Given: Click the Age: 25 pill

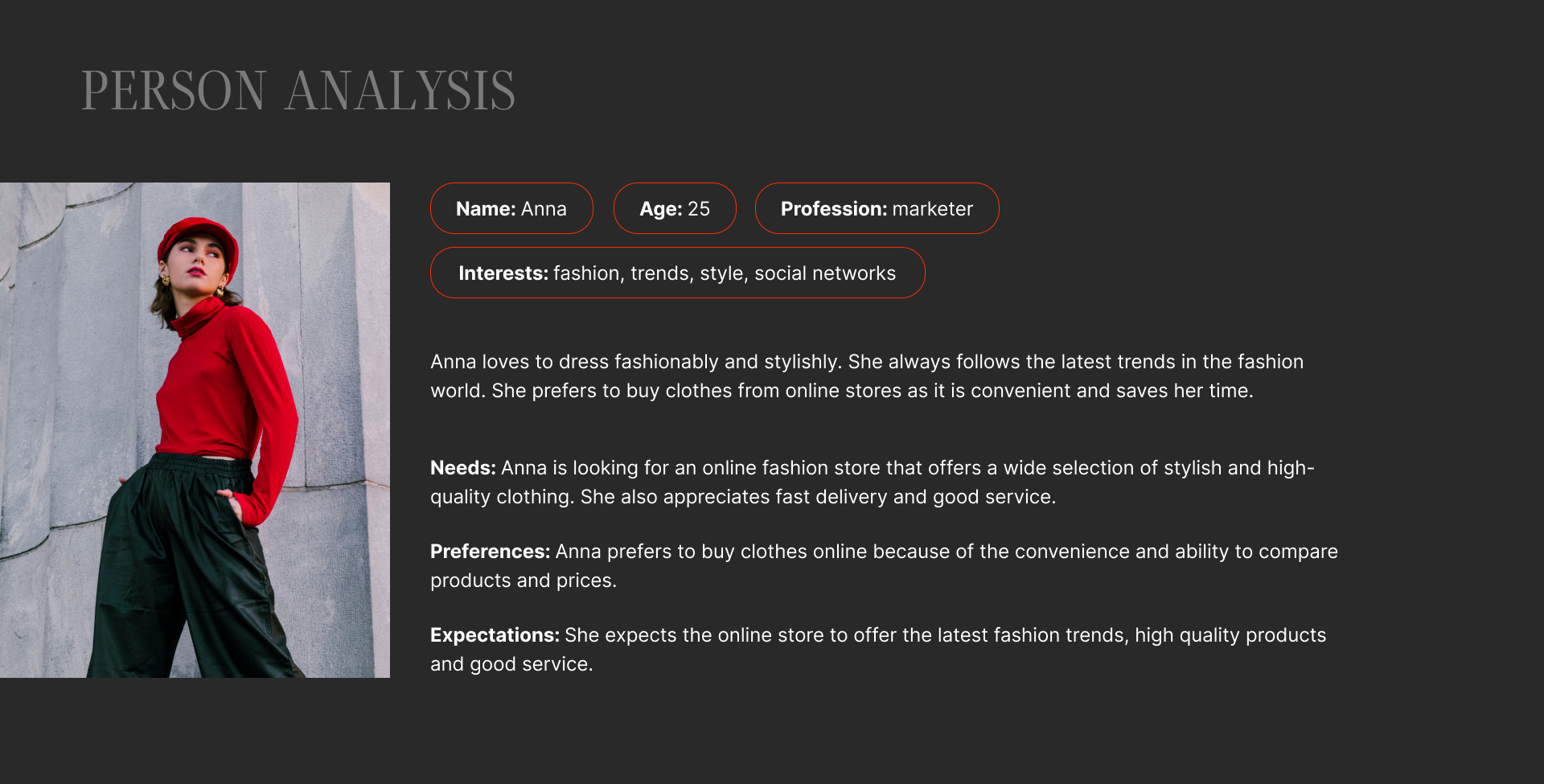Looking at the screenshot, I should (x=675, y=209).
